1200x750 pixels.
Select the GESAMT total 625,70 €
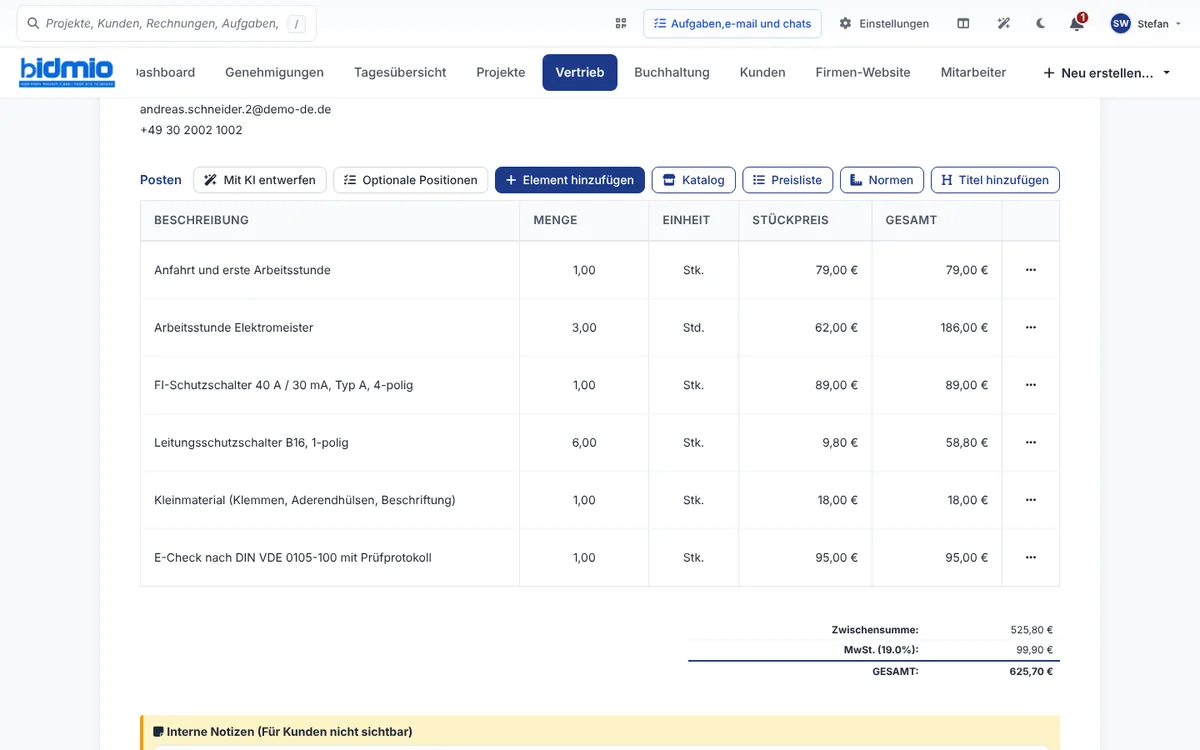point(1031,671)
